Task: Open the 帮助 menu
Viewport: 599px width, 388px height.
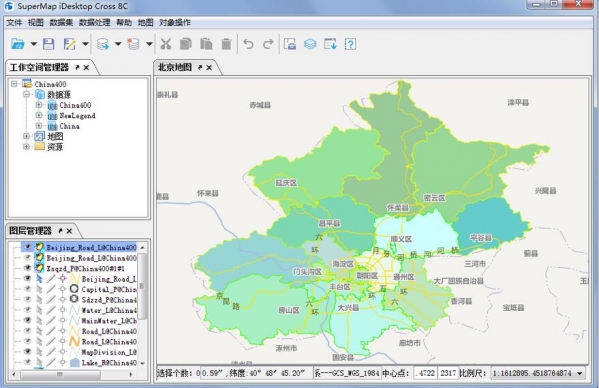Action: [124, 23]
